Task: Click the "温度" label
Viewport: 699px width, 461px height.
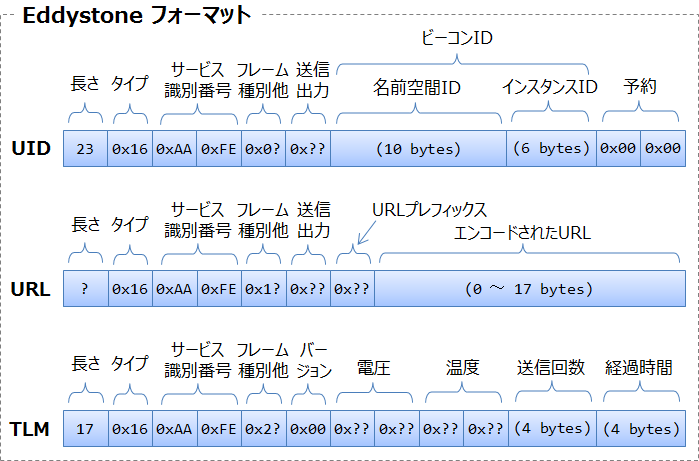Action: (x=462, y=367)
